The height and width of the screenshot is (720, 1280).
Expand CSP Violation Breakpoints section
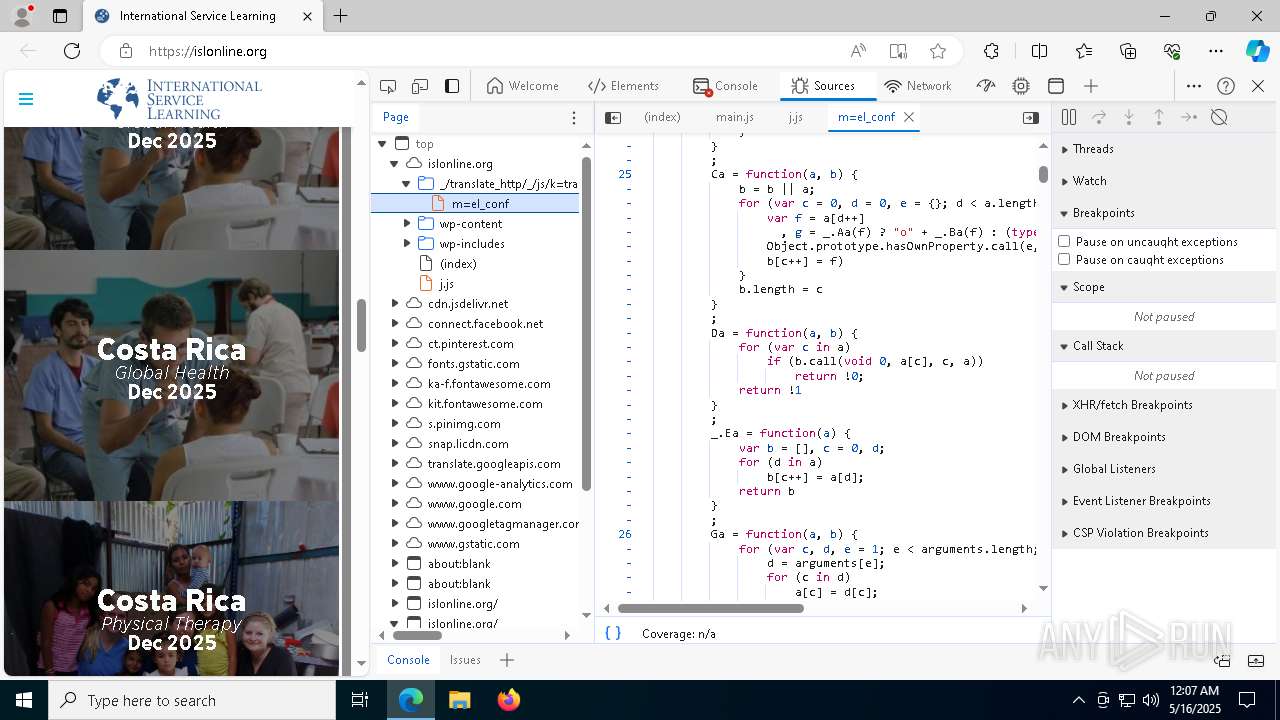(x=1164, y=533)
